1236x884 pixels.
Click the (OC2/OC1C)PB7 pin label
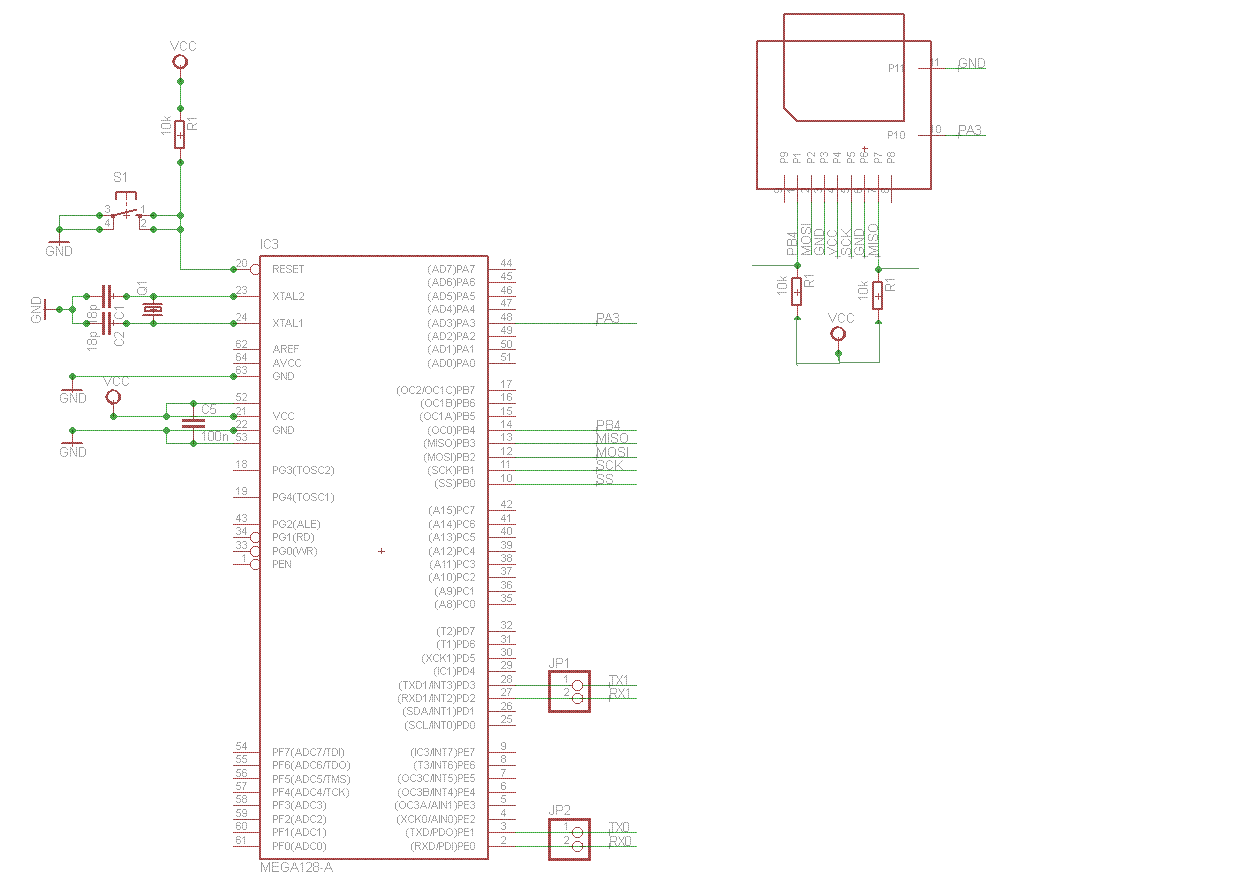coord(436,390)
